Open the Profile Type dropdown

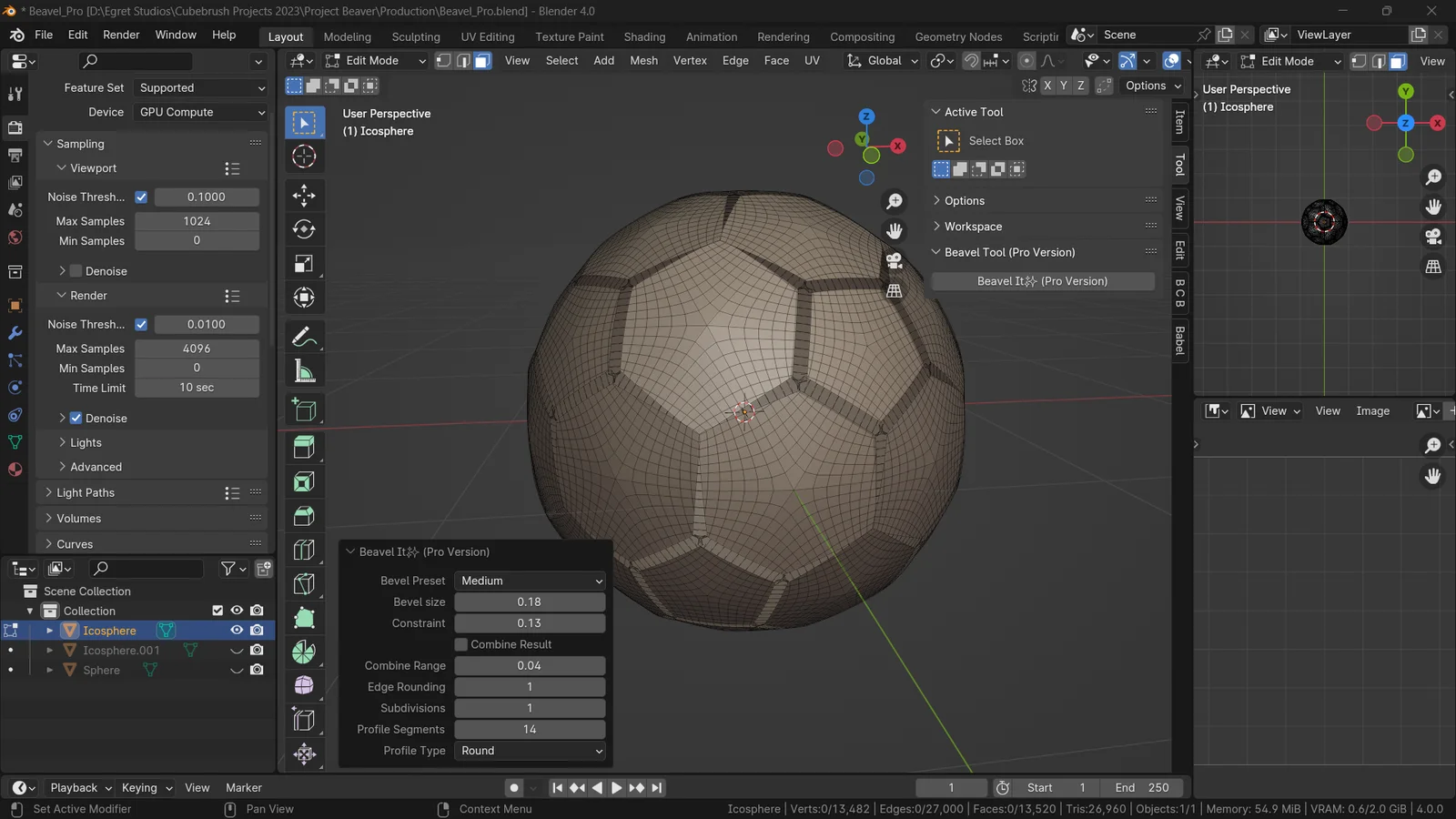point(530,751)
